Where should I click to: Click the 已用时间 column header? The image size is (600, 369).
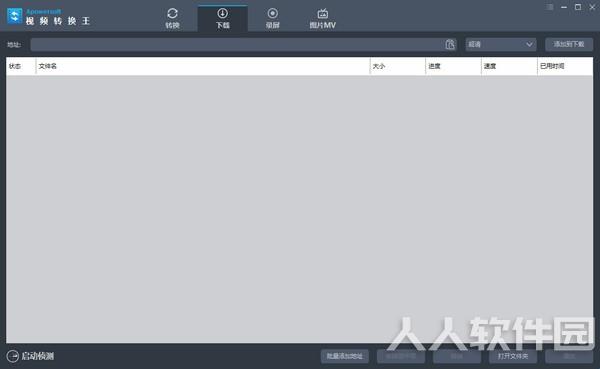pyautogui.click(x=565, y=66)
